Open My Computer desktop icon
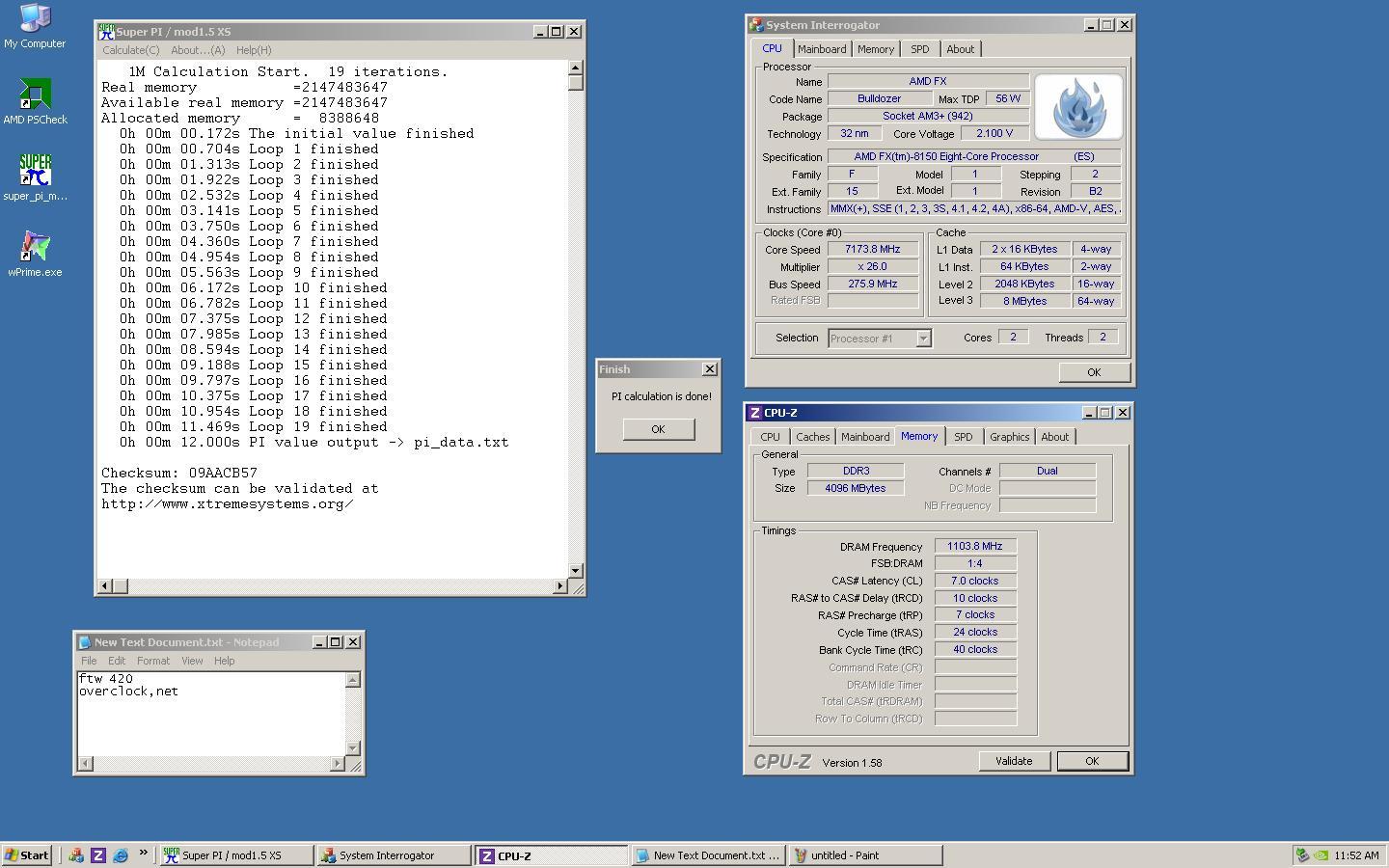The height and width of the screenshot is (868, 1389). (35, 26)
